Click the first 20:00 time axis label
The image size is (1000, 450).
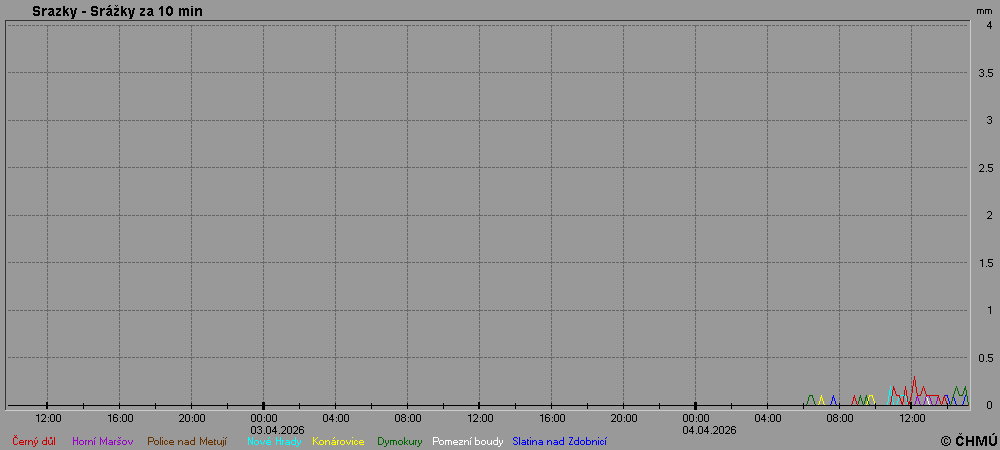[192, 418]
